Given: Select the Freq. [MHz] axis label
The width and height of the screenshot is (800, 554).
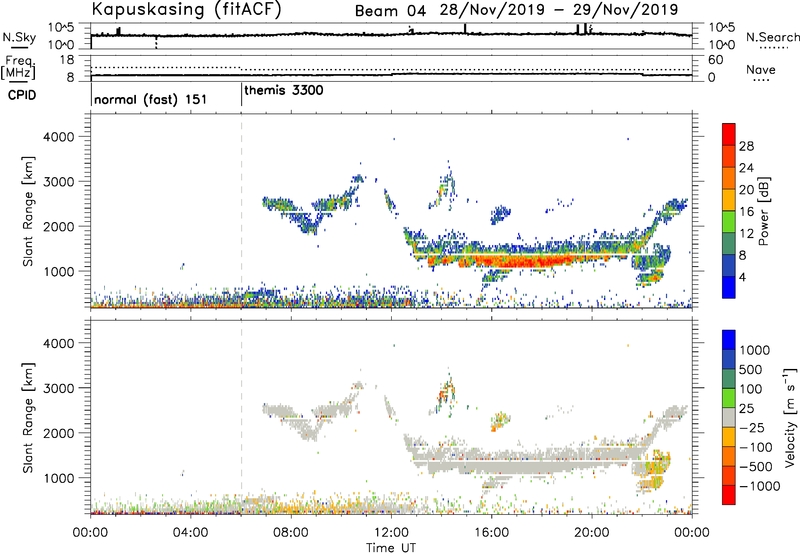Looking at the screenshot, I should tap(18, 67).
